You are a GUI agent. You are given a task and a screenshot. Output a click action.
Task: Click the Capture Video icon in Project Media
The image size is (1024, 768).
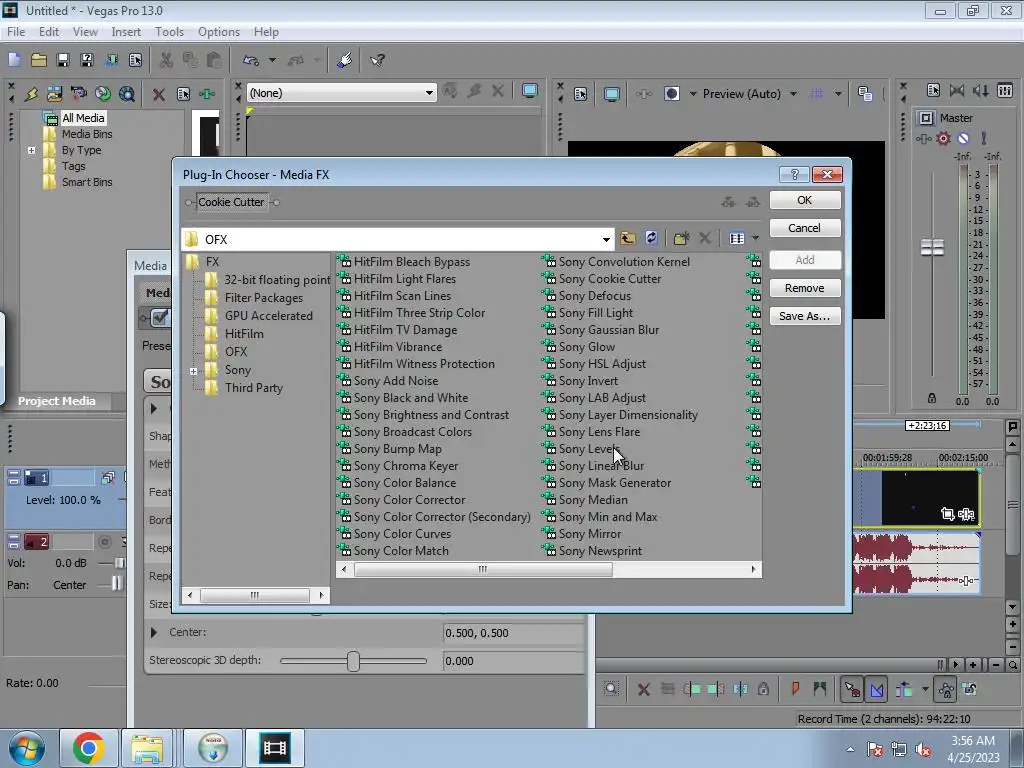tap(78, 94)
